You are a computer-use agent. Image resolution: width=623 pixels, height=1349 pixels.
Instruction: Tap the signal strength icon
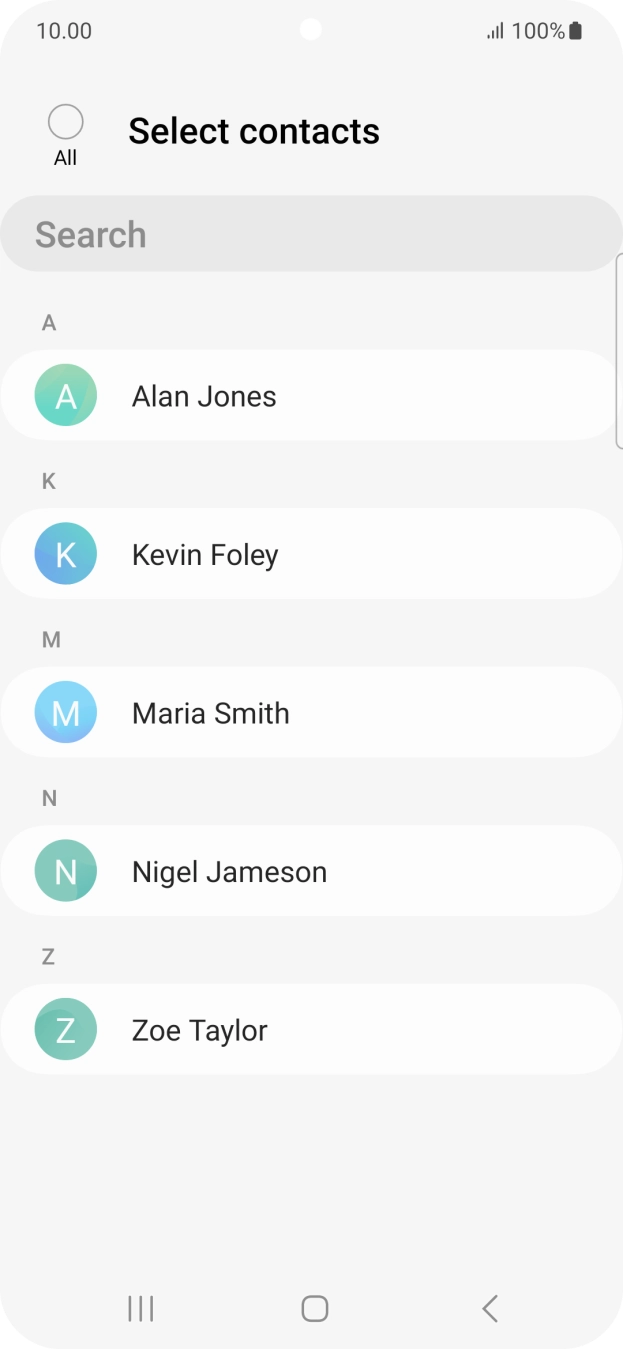point(495,31)
